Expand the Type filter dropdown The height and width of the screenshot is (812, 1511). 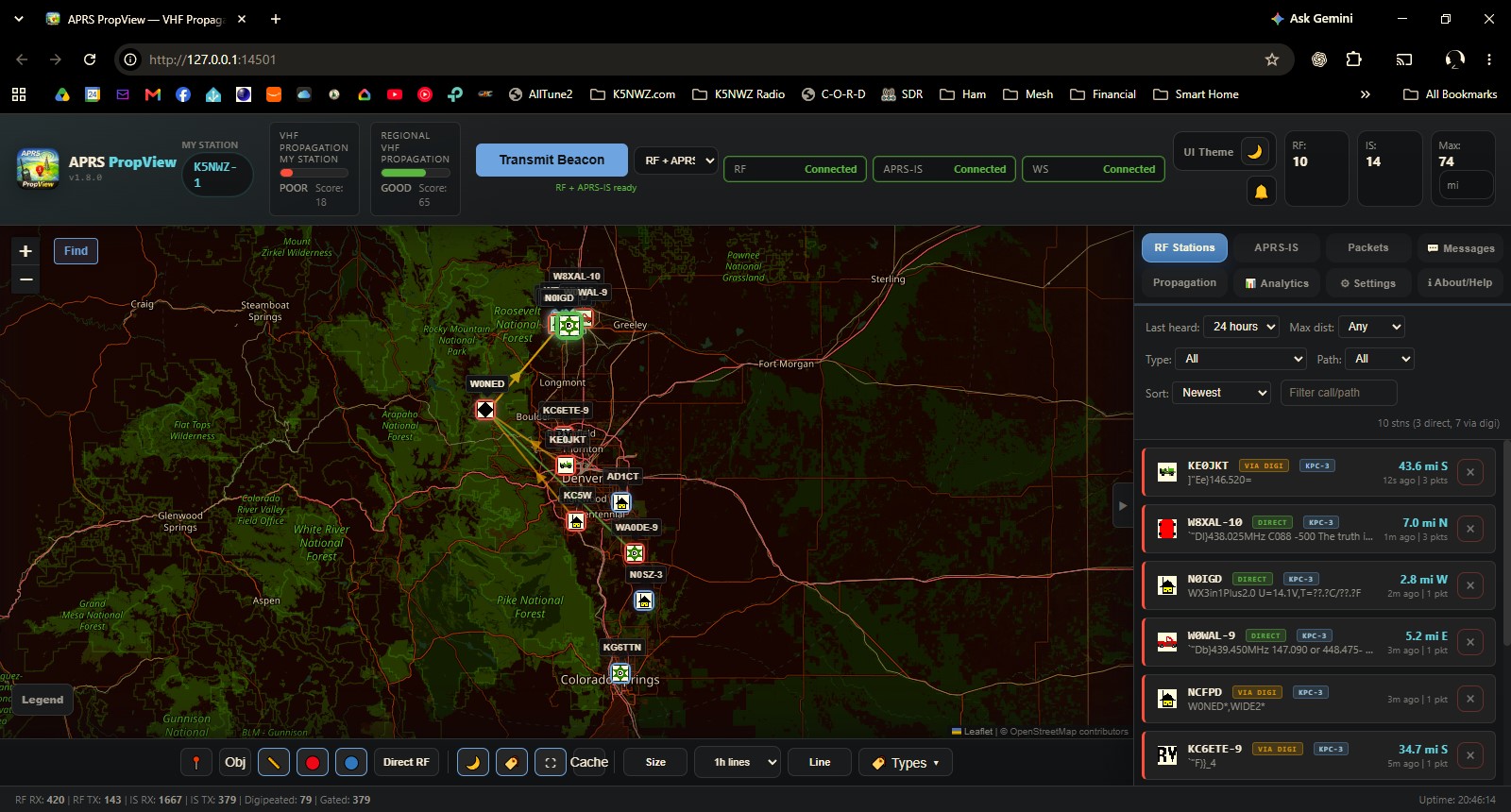[x=1241, y=359]
